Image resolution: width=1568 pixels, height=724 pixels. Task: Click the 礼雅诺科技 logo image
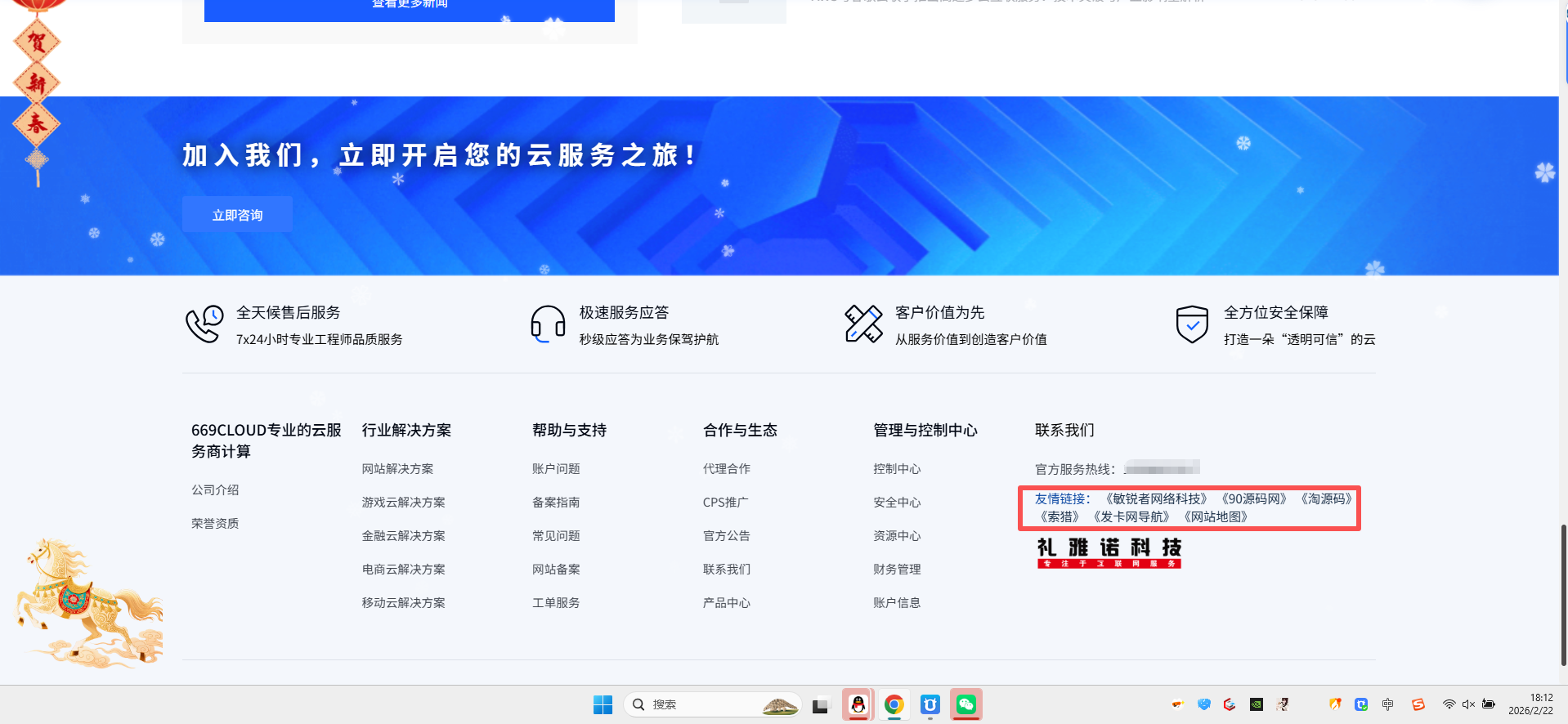coord(1109,552)
